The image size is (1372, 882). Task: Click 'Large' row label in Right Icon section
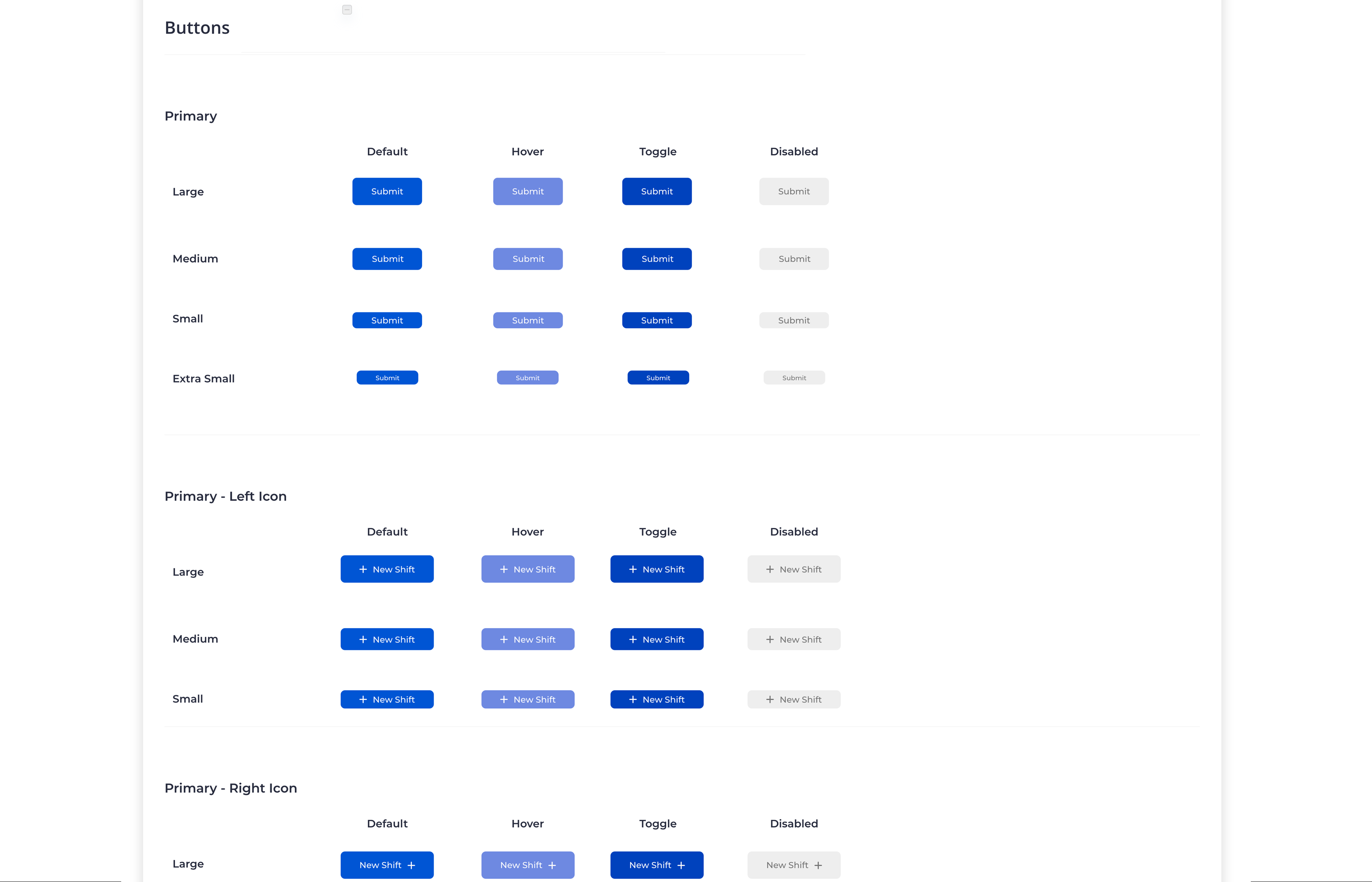(188, 864)
